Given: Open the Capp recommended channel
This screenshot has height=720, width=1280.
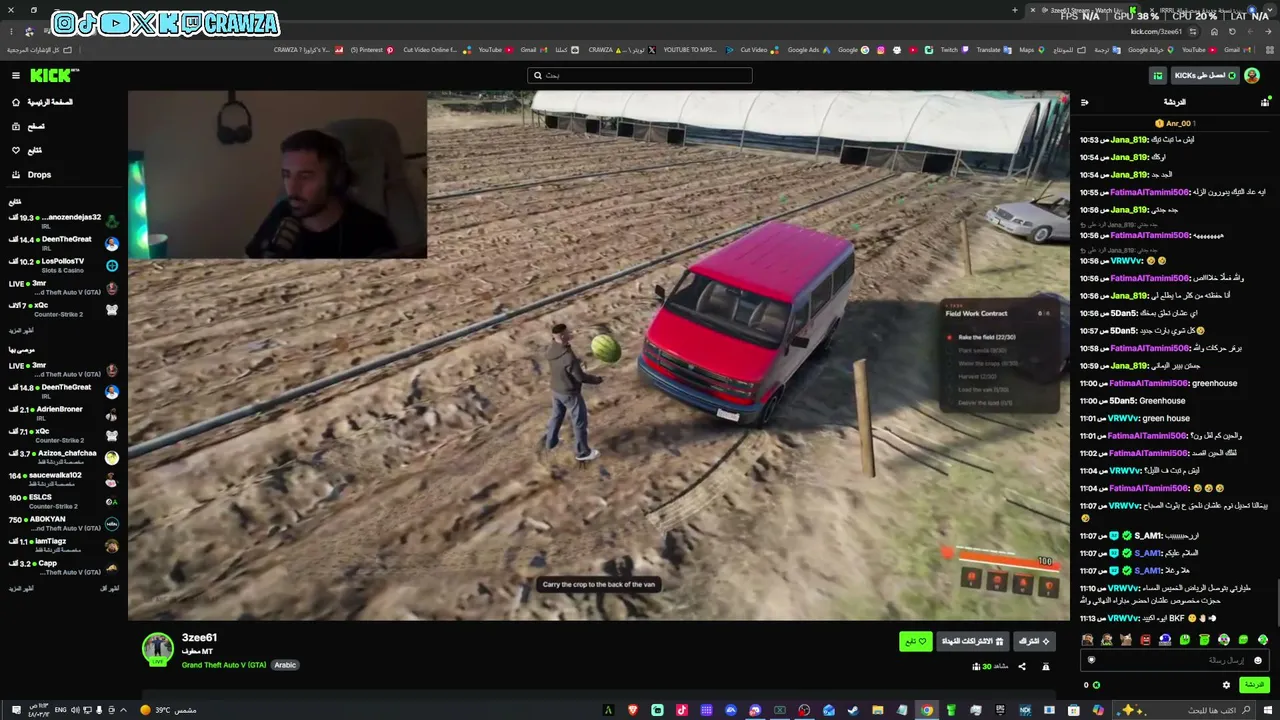Looking at the screenshot, I should coord(64,567).
